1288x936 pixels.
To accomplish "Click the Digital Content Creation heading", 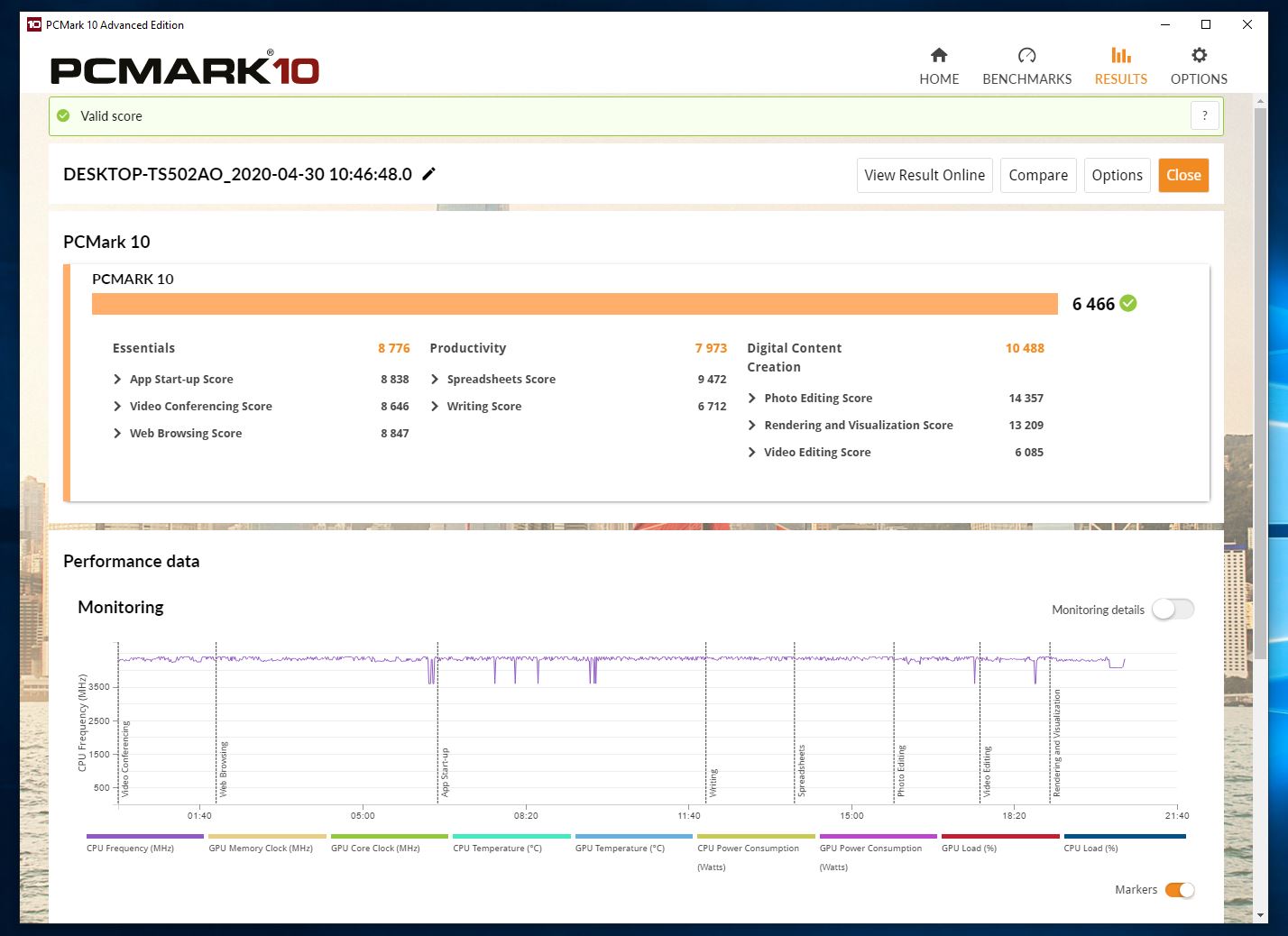I will [x=794, y=357].
